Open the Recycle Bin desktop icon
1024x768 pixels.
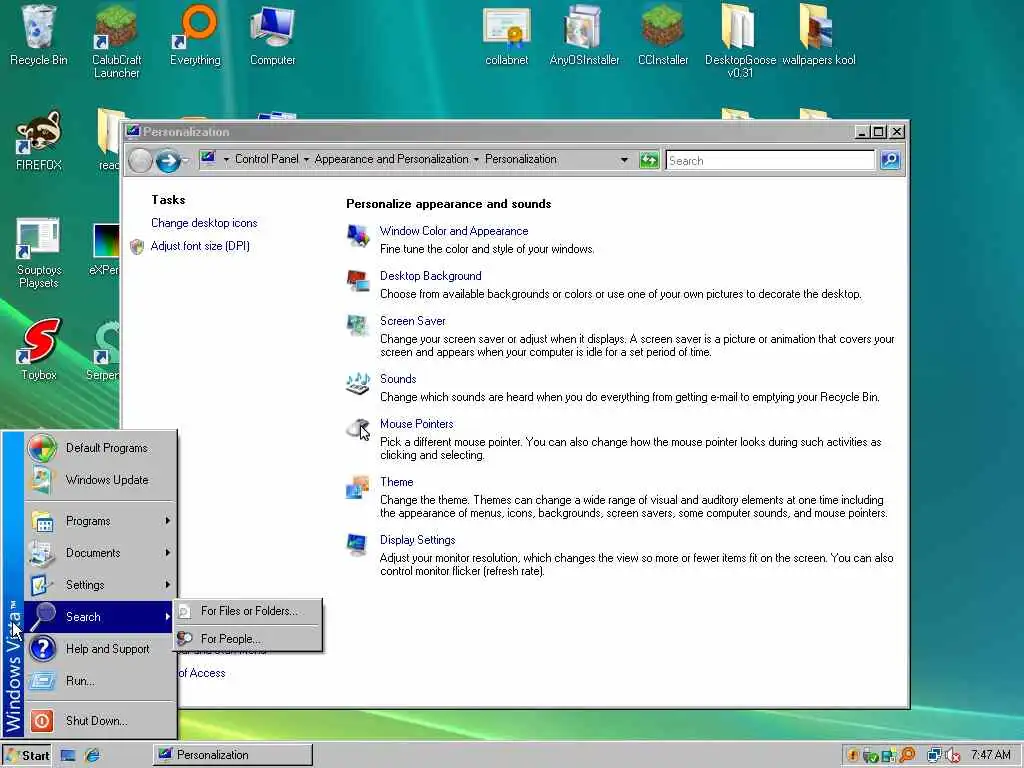pos(39,36)
